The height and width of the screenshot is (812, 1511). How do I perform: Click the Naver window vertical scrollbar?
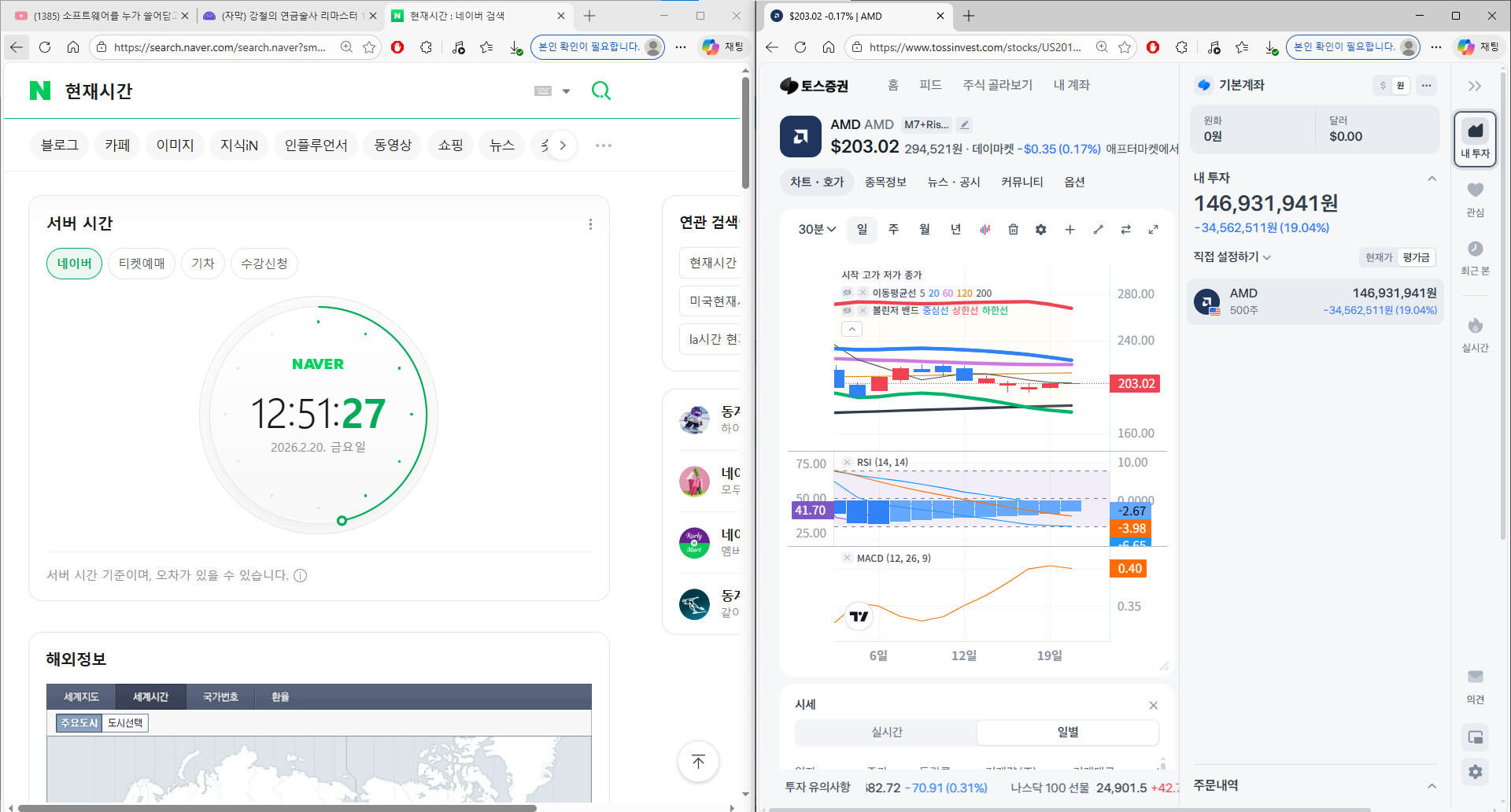click(x=745, y=134)
